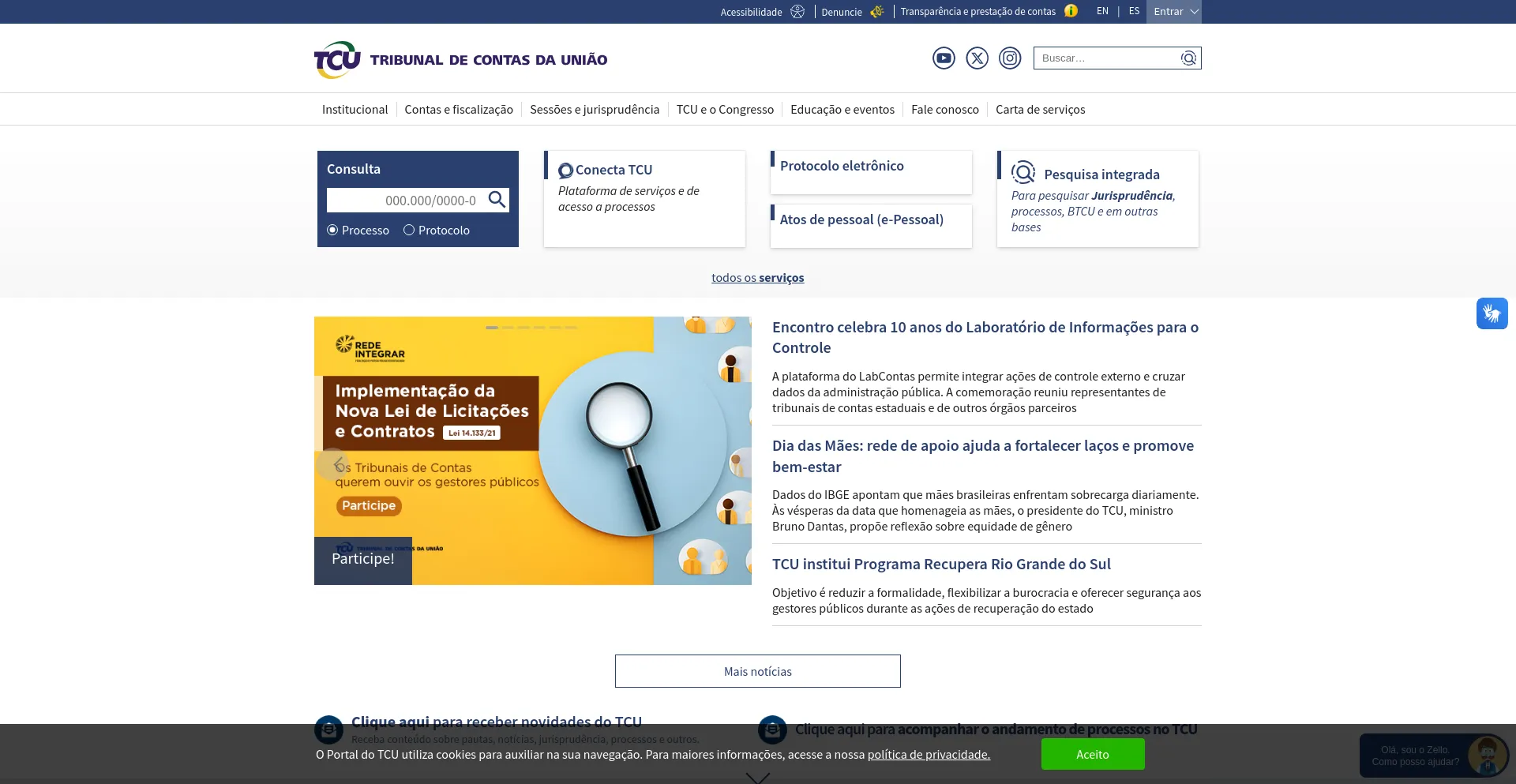Click the Transparência info icon
The height and width of the screenshot is (784, 1516).
1071,11
